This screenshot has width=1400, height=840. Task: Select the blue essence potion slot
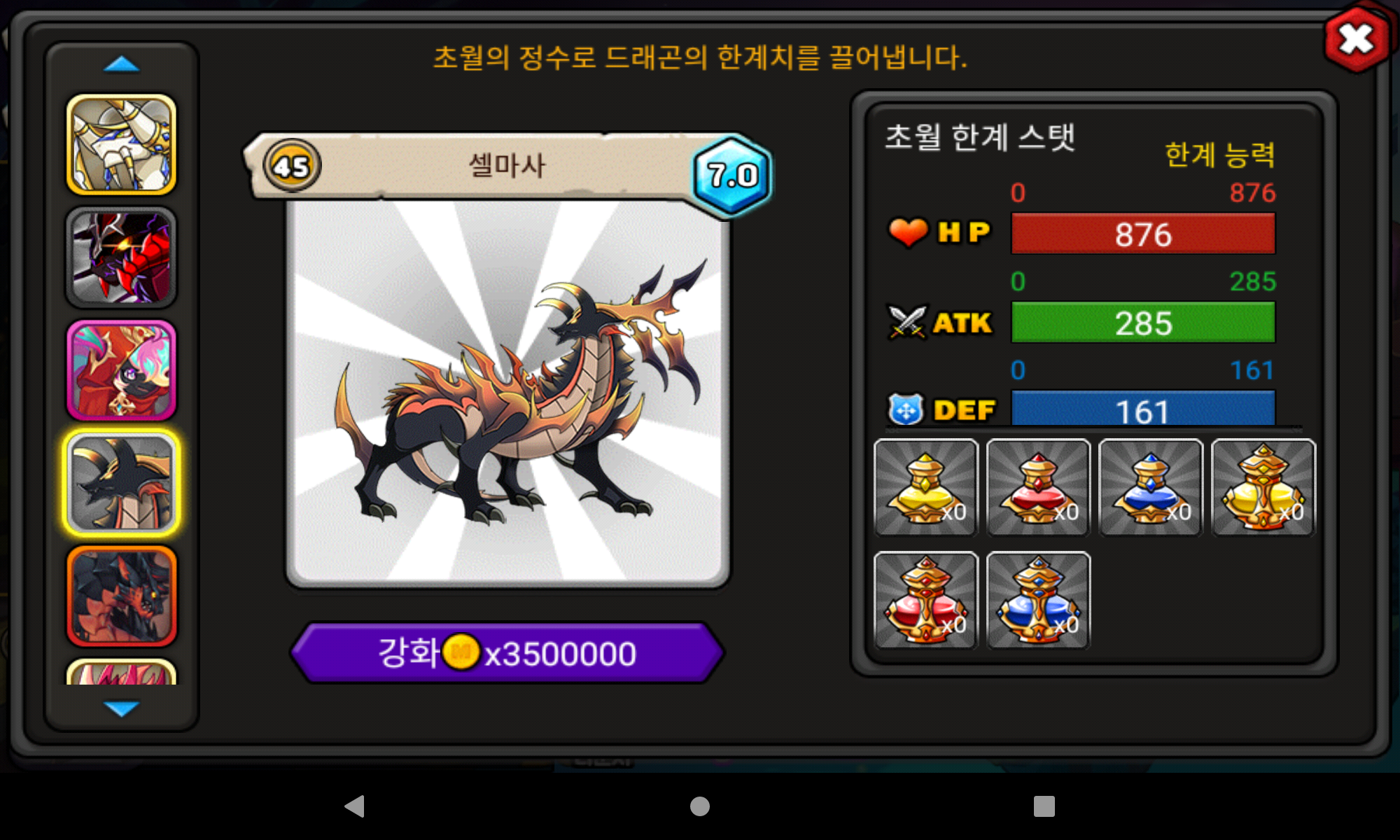[x=1151, y=488]
